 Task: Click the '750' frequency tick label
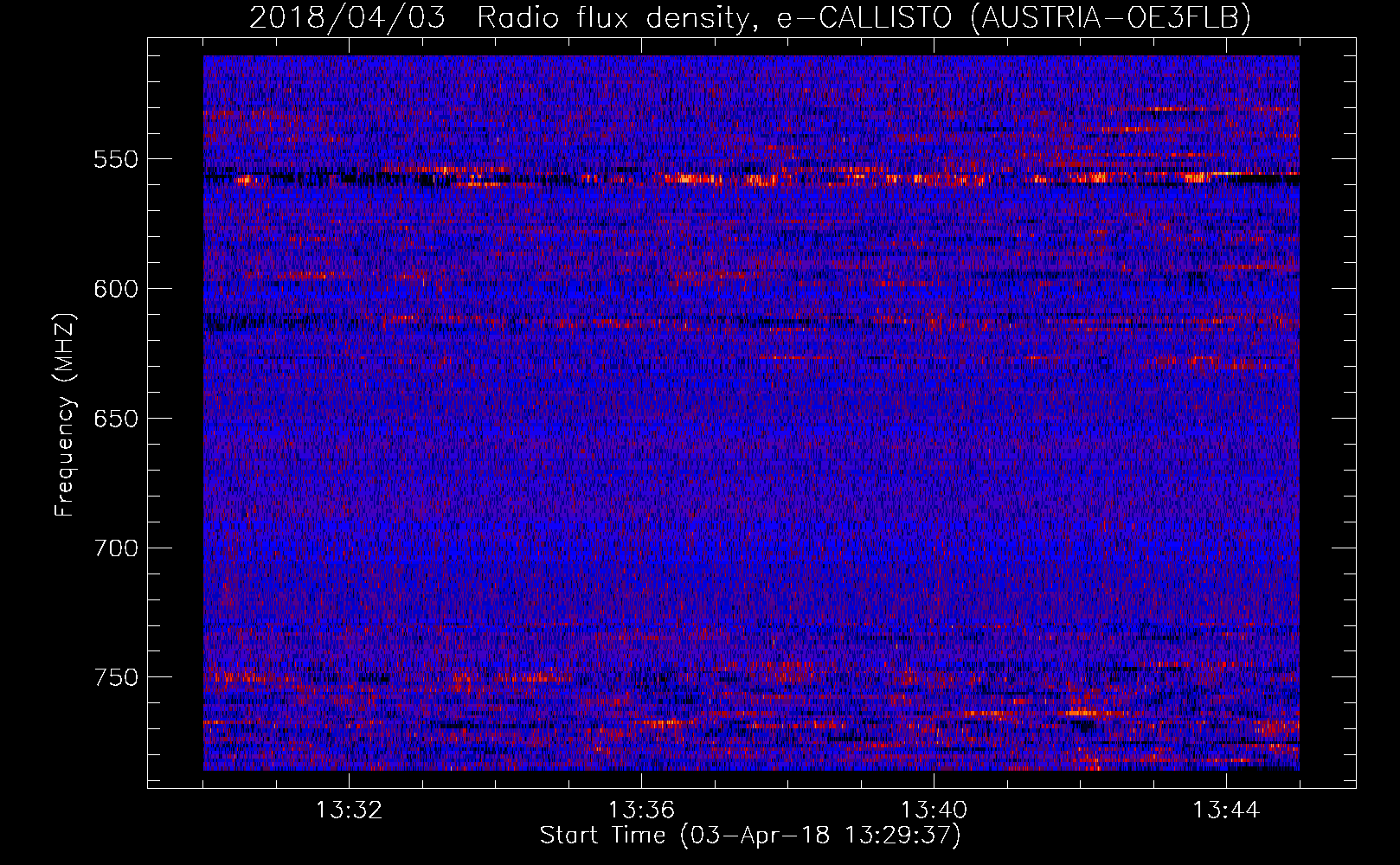tap(116, 677)
